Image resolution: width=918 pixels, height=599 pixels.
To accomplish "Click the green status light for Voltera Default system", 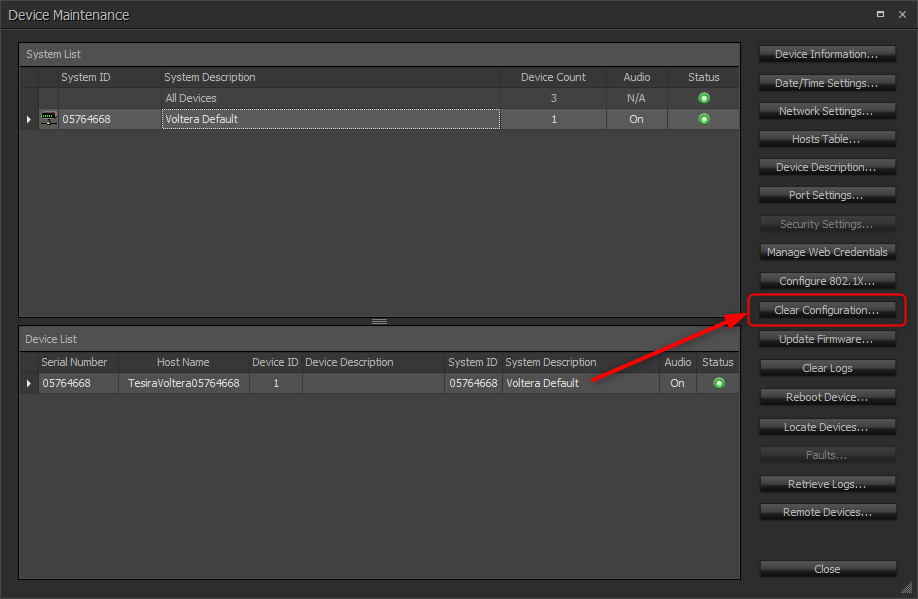I will [704, 119].
